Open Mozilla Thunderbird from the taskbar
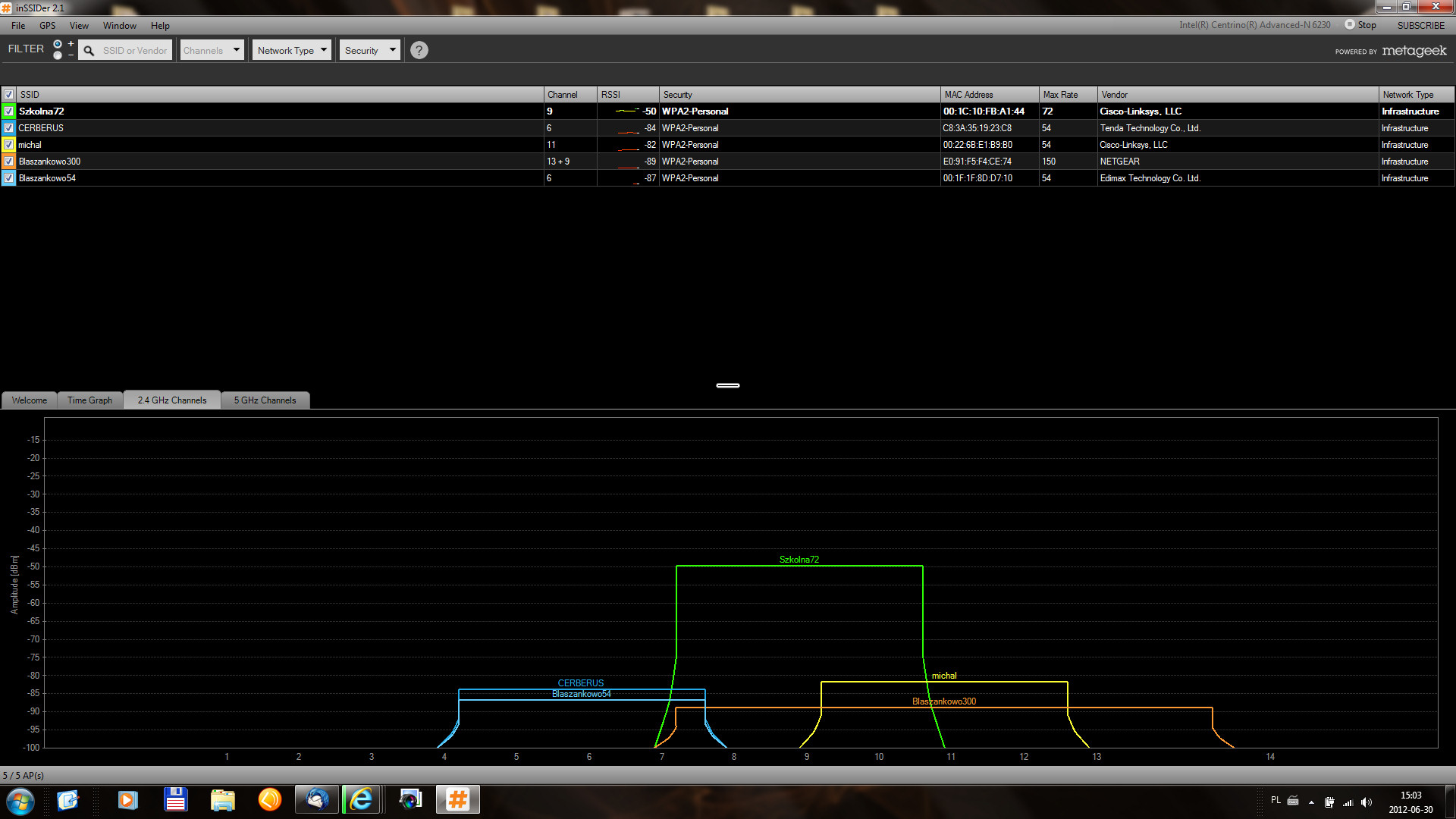Viewport: 1456px width, 819px height. [x=316, y=799]
